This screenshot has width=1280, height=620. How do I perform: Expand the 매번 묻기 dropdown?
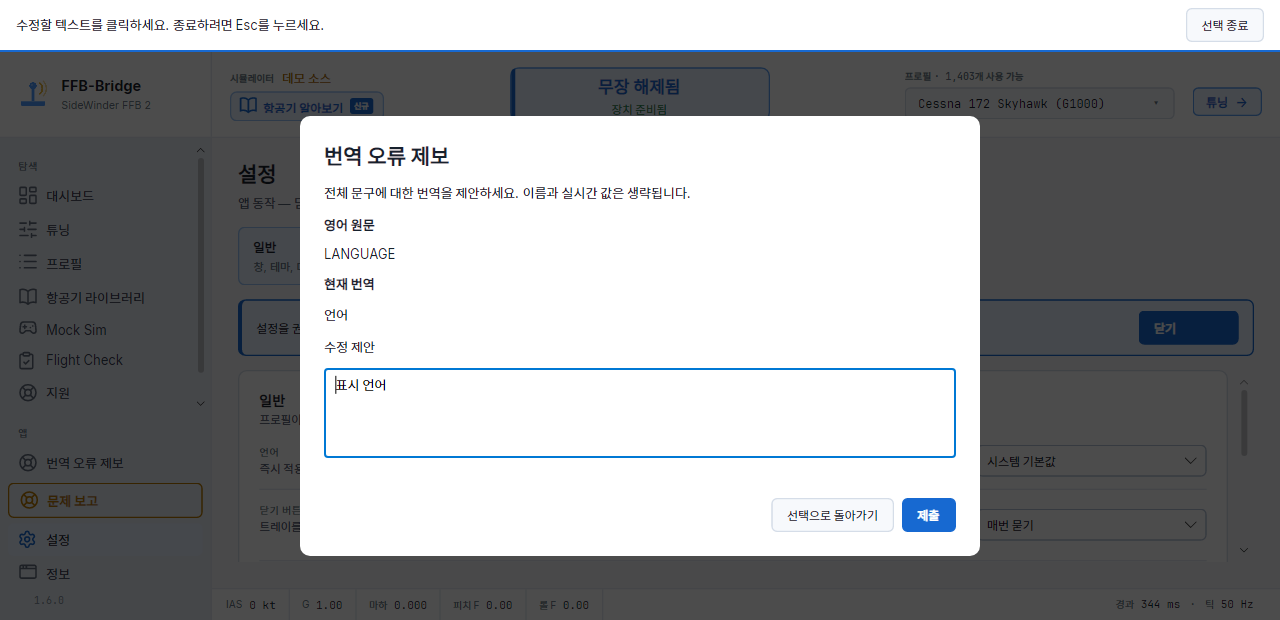click(1092, 524)
